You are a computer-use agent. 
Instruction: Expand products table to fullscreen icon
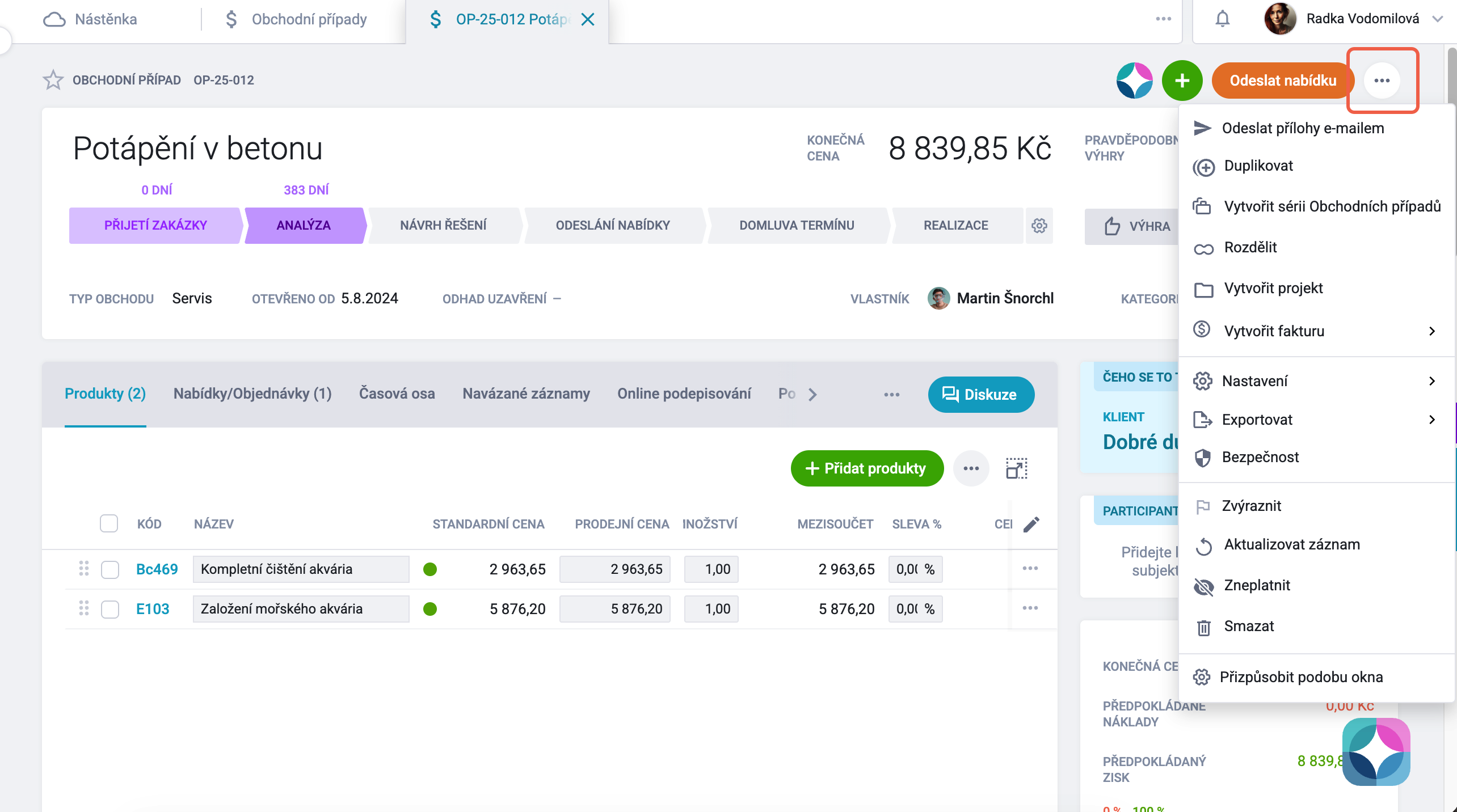(x=1017, y=468)
